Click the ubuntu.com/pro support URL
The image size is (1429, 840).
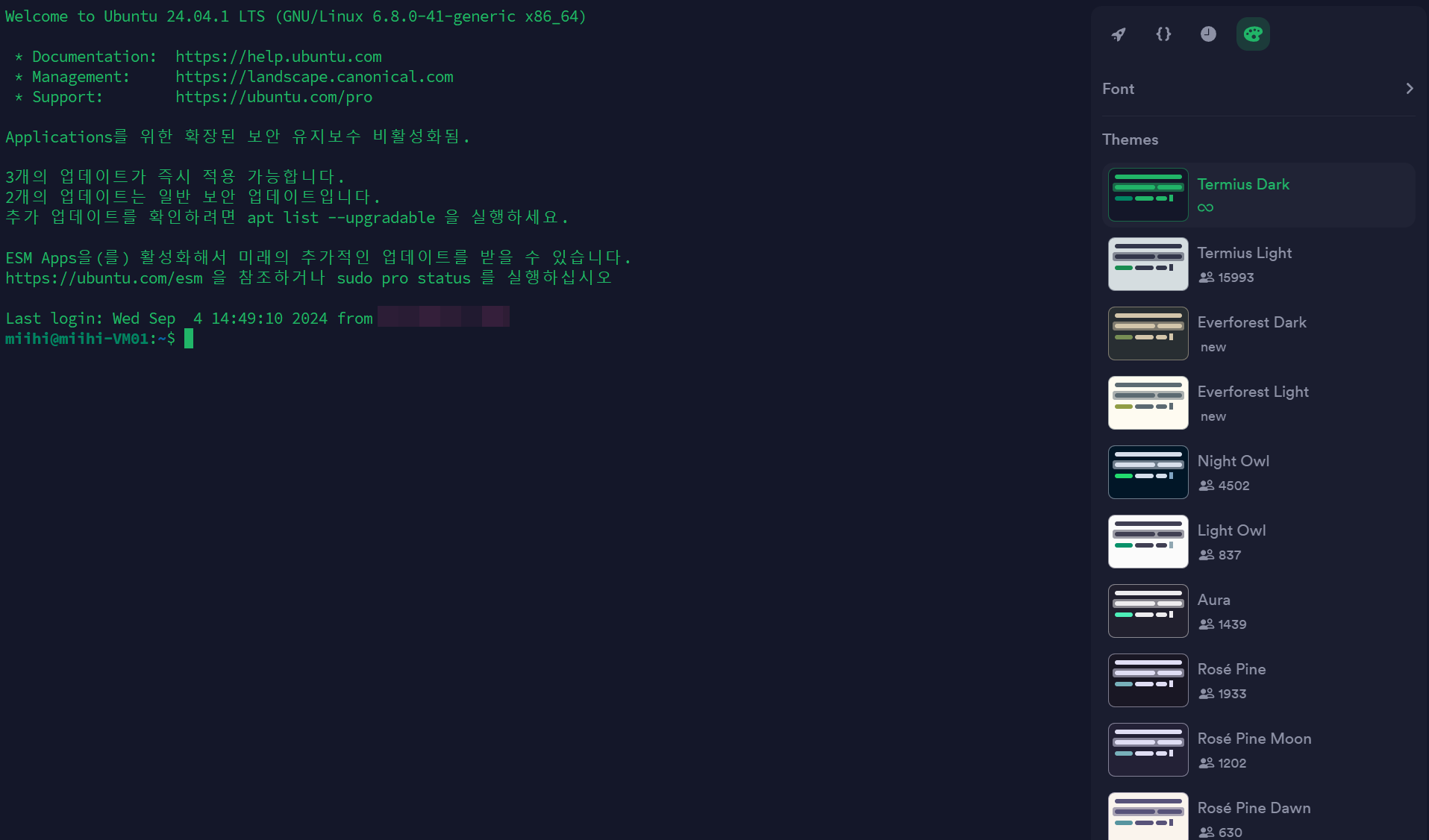tap(274, 97)
